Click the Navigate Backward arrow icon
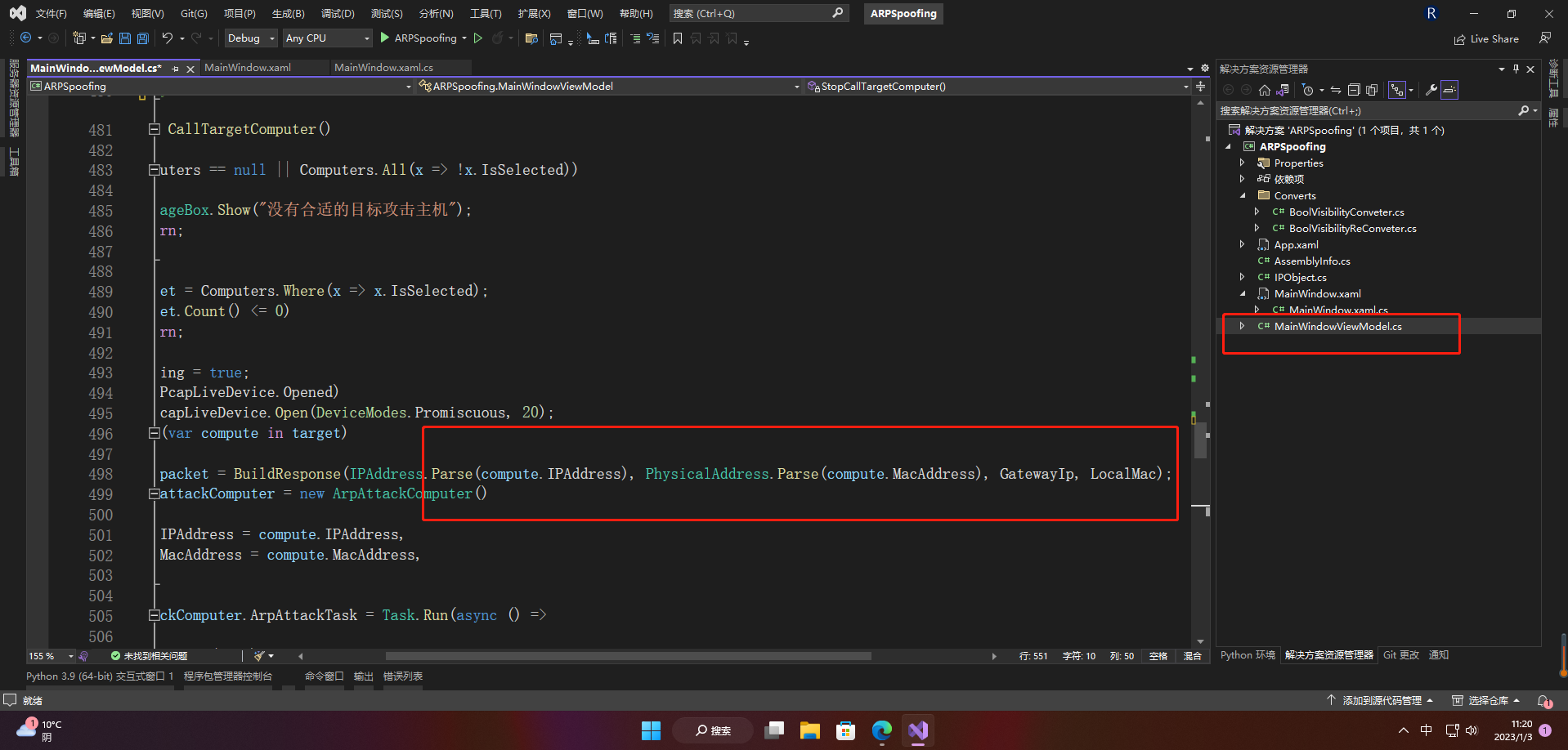This screenshot has height=750, width=1568. [x=25, y=38]
